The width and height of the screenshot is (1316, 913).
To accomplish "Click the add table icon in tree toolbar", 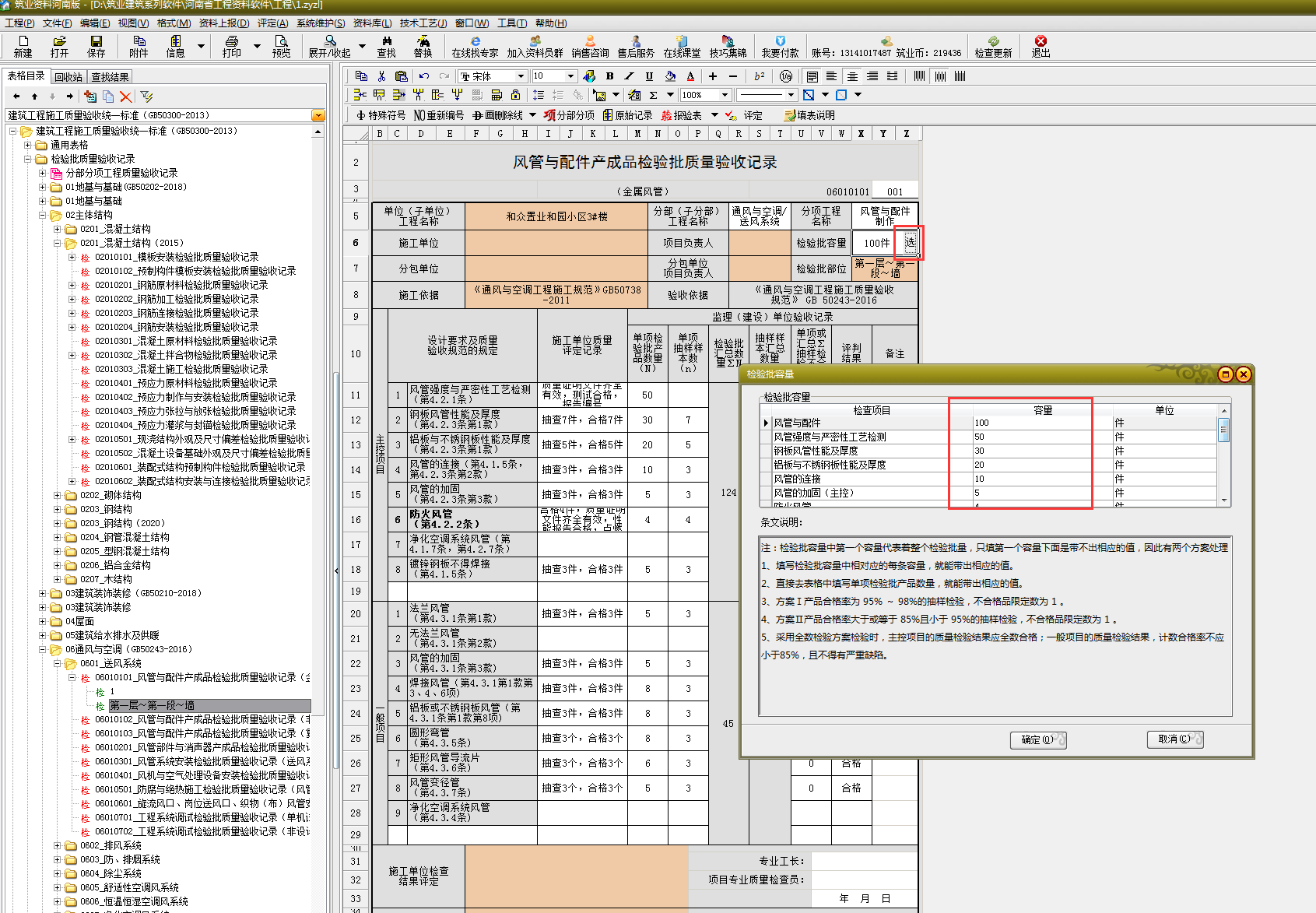I will click(89, 97).
